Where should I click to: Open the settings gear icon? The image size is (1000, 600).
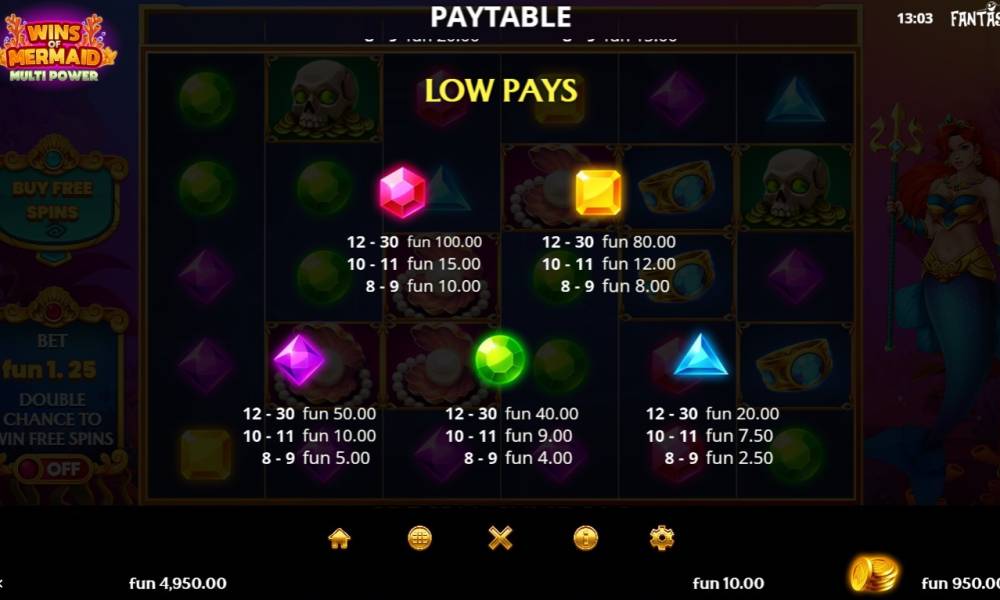pos(661,538)
